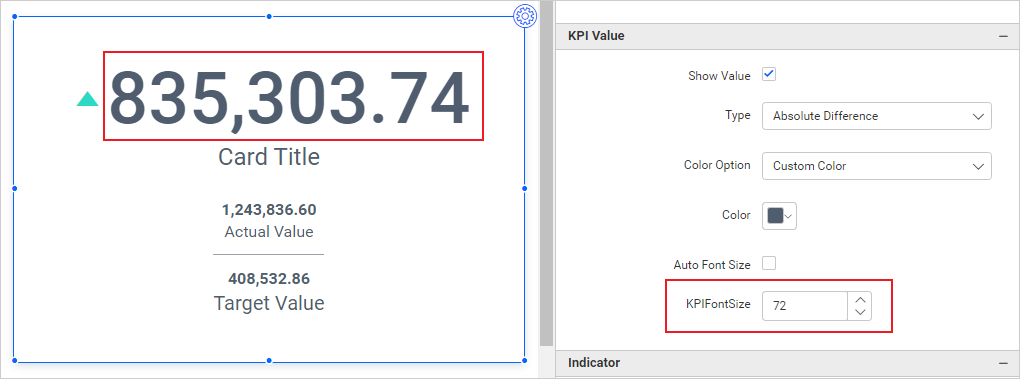
Task: Click the green up-trend indicator triangle
Action: click(87, 99)
